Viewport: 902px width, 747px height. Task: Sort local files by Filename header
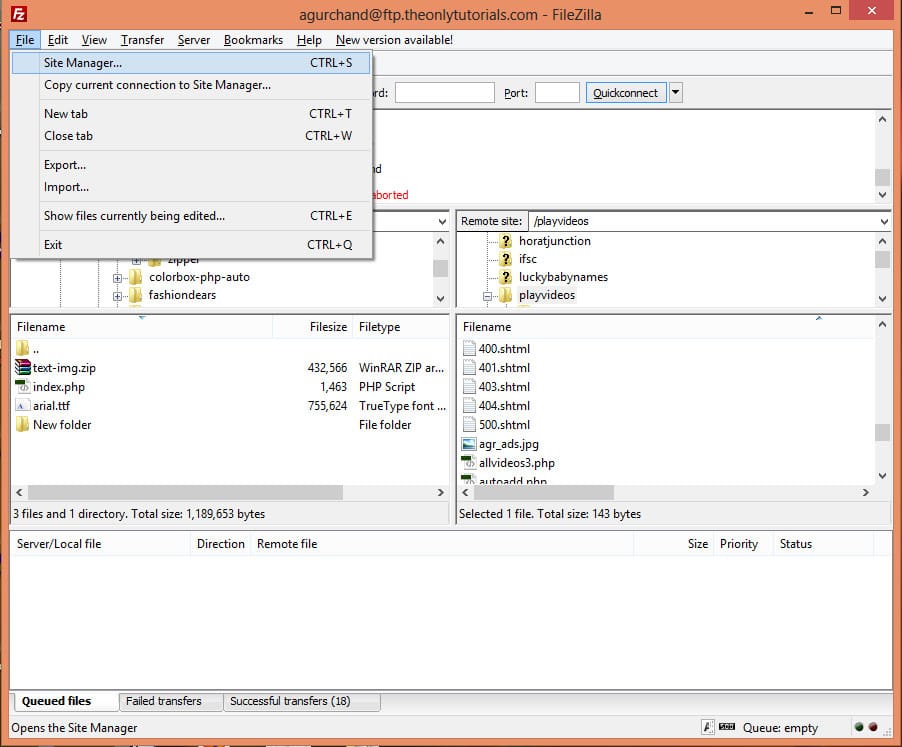pyautogui.click(x=142, y=327)
